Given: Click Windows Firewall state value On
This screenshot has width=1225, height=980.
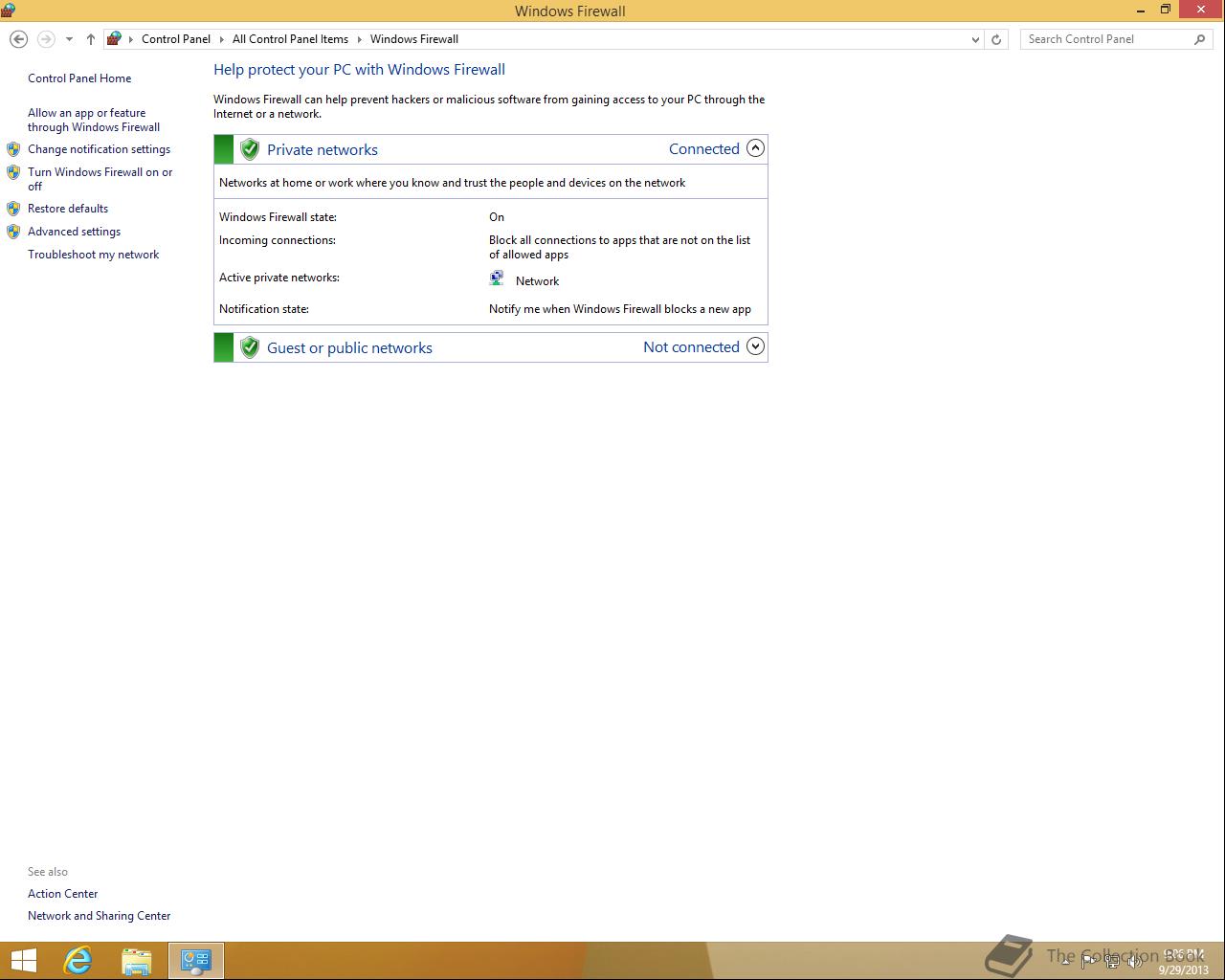Looking at the screenshot, I should click(x=497, y=217).
